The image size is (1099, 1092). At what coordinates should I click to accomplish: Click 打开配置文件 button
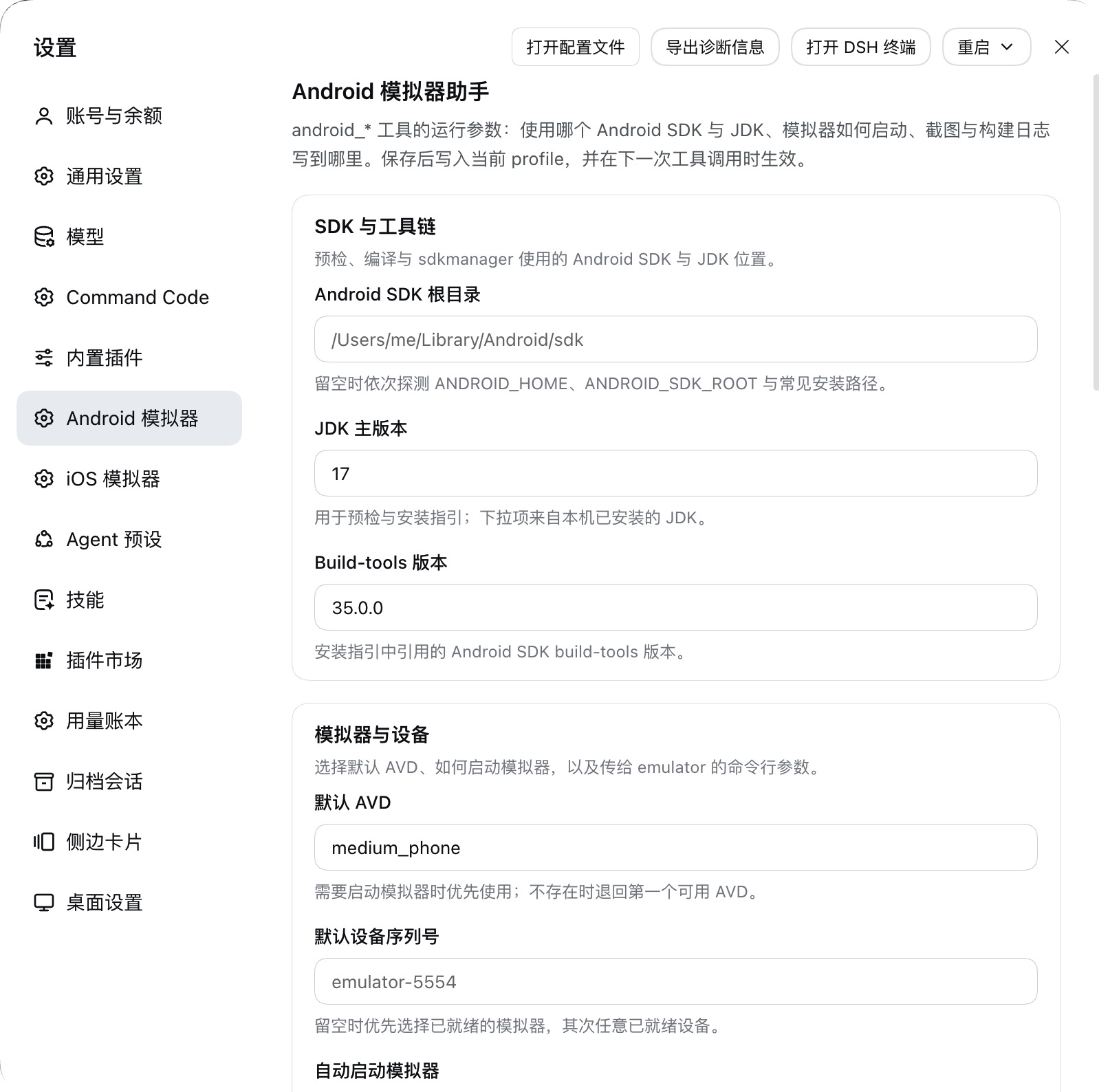(576, 47)
